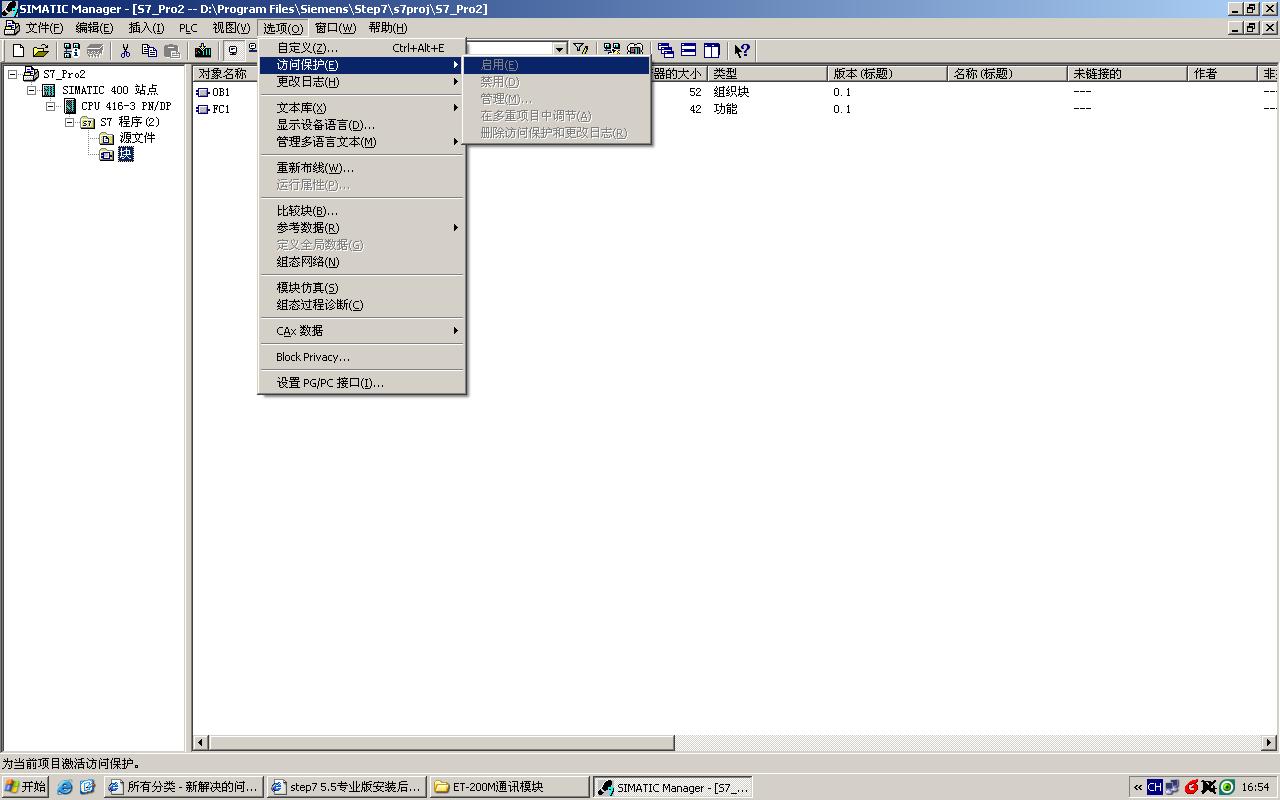Open the 视图 menu

tap(231, 28)
